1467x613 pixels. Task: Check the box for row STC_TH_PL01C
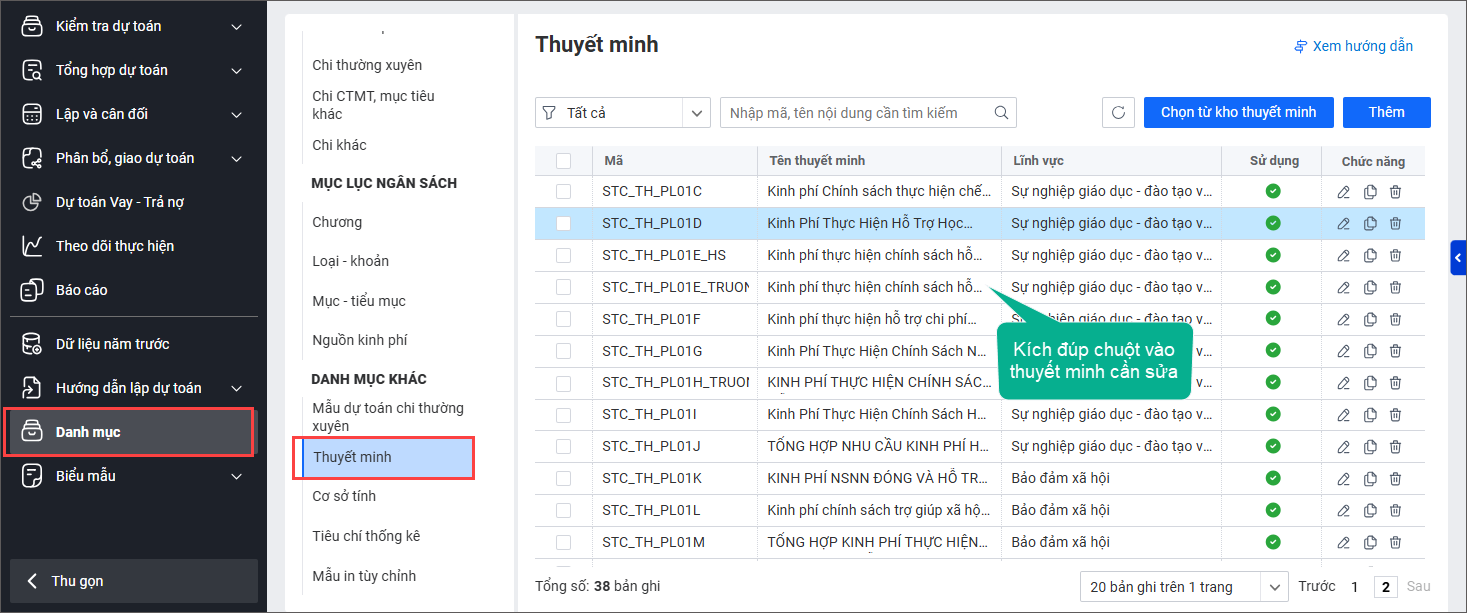[x=563, y=192]
